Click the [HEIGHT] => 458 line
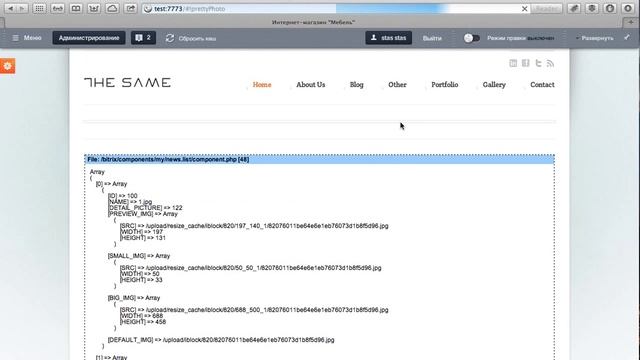This screenshot has width=640, height=360. coord(143,322)
